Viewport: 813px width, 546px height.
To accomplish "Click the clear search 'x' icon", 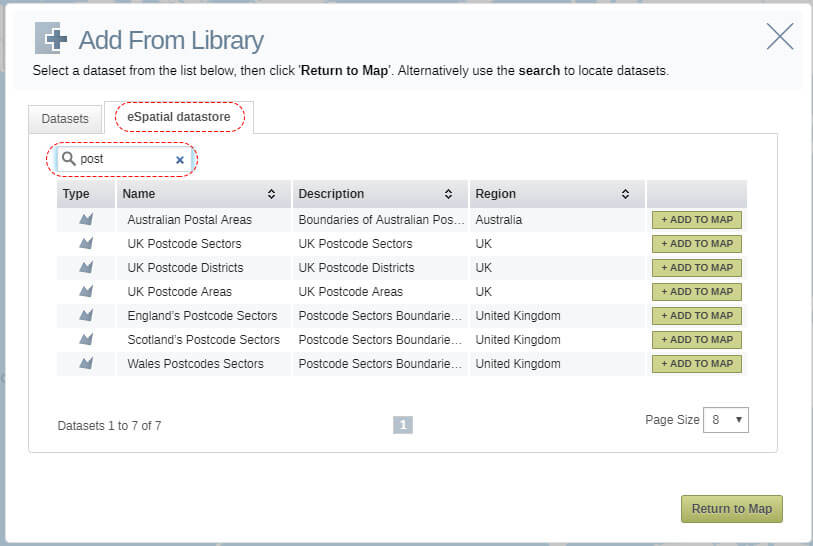I will click(180, 159).
